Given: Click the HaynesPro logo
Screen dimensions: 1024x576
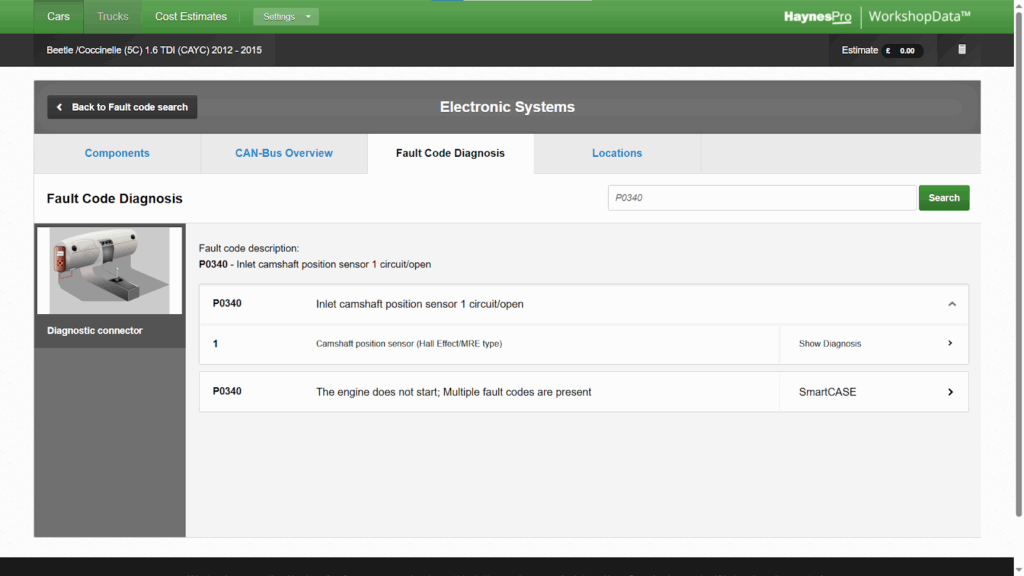Looking at the screenshot, I should pyautogui.click(x=818, y=16).
